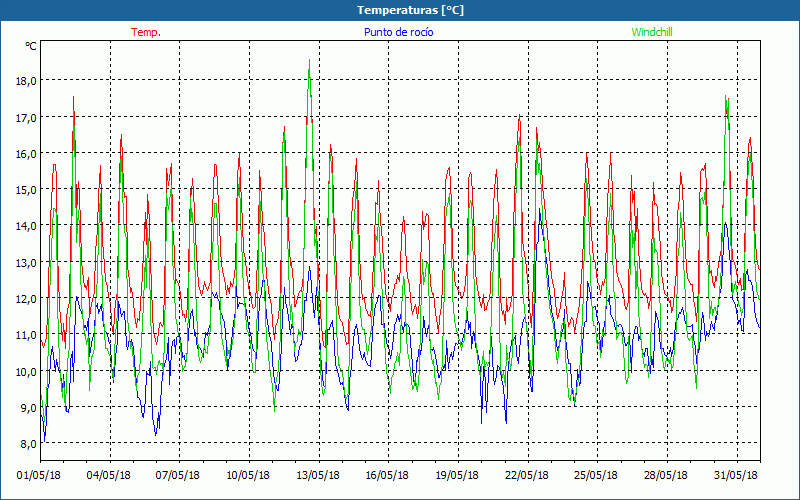Screen dimensions: 800x500
Task: Click the 13,0 y-axis value
Action: click(x=26, y=263)
